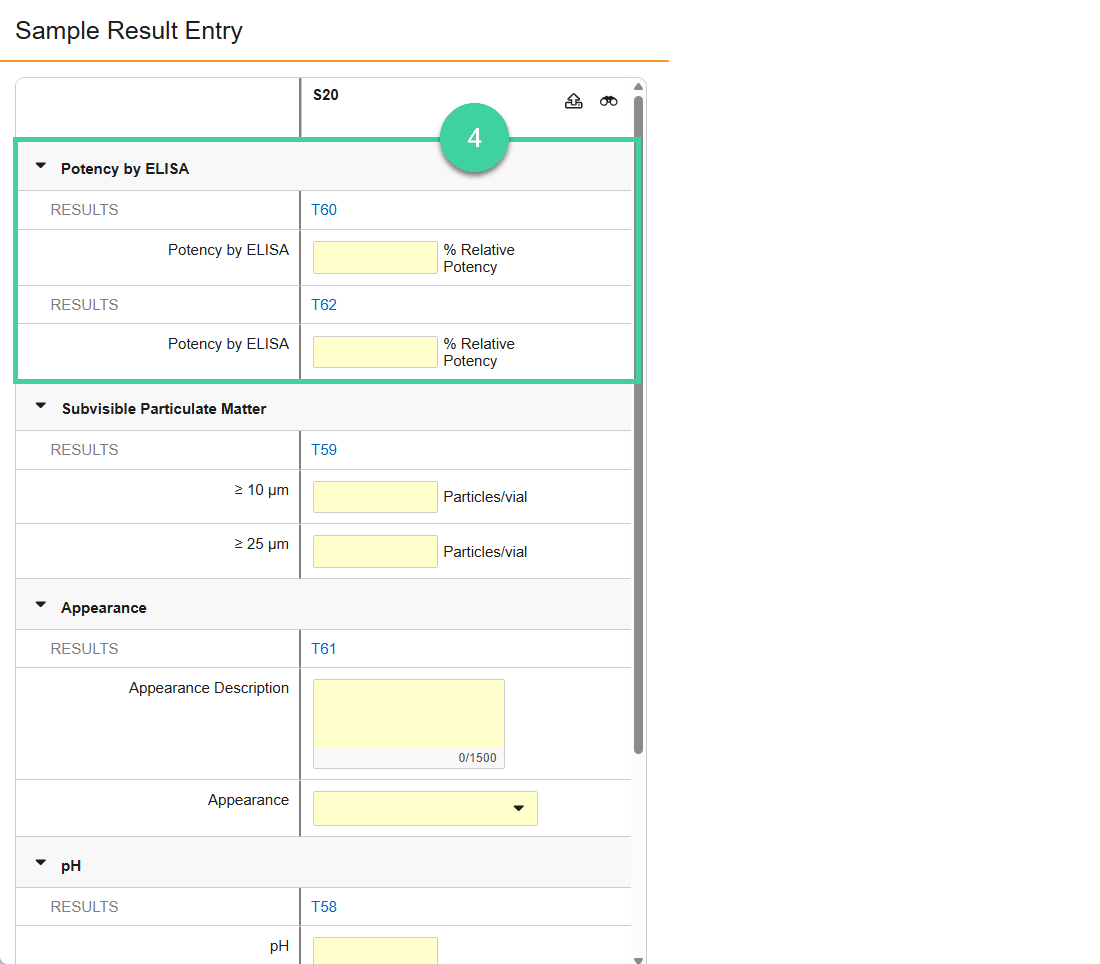The height and width of the screenshot is (964, 1100).
Task: Collapse the Potency by ELISA section
Action: click(x=40, y=167)
